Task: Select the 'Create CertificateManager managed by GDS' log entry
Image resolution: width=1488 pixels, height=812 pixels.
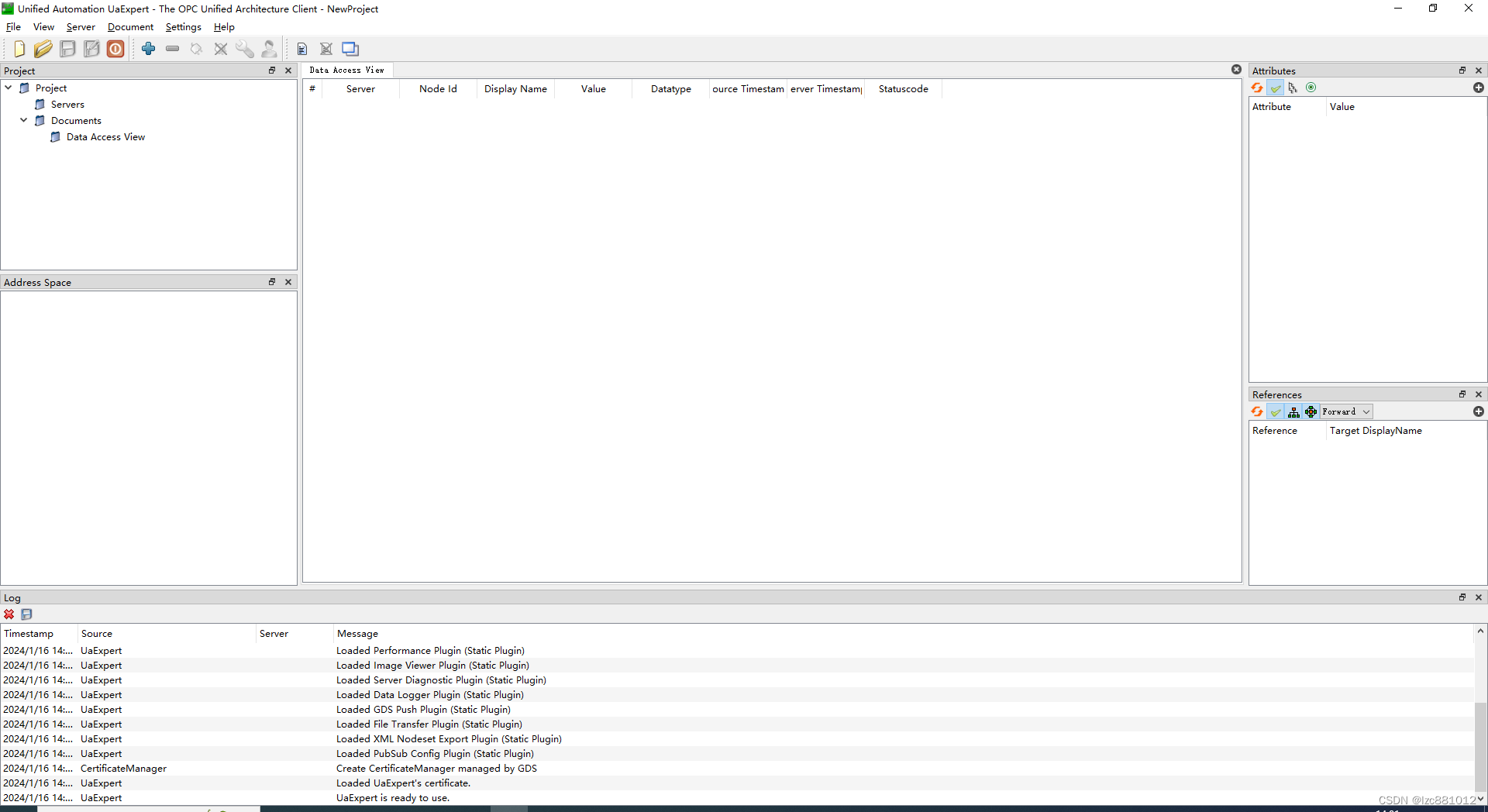Action: [737, 769]
